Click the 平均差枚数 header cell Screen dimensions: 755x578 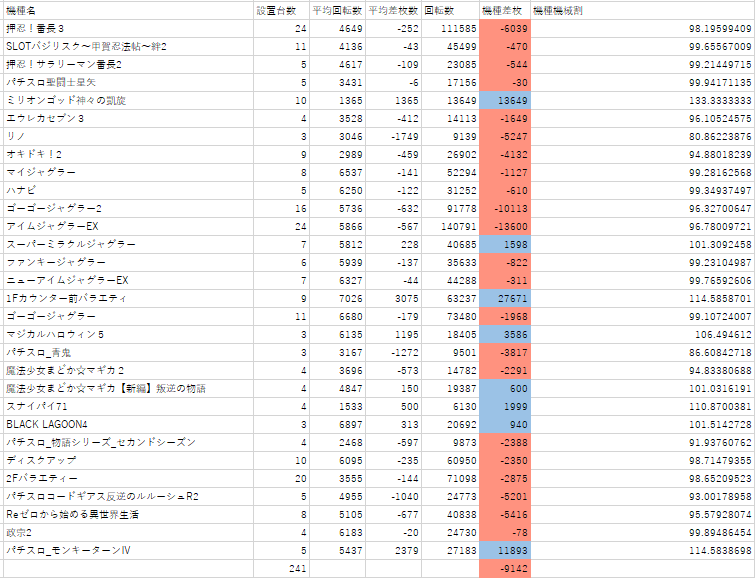[393, 11]
